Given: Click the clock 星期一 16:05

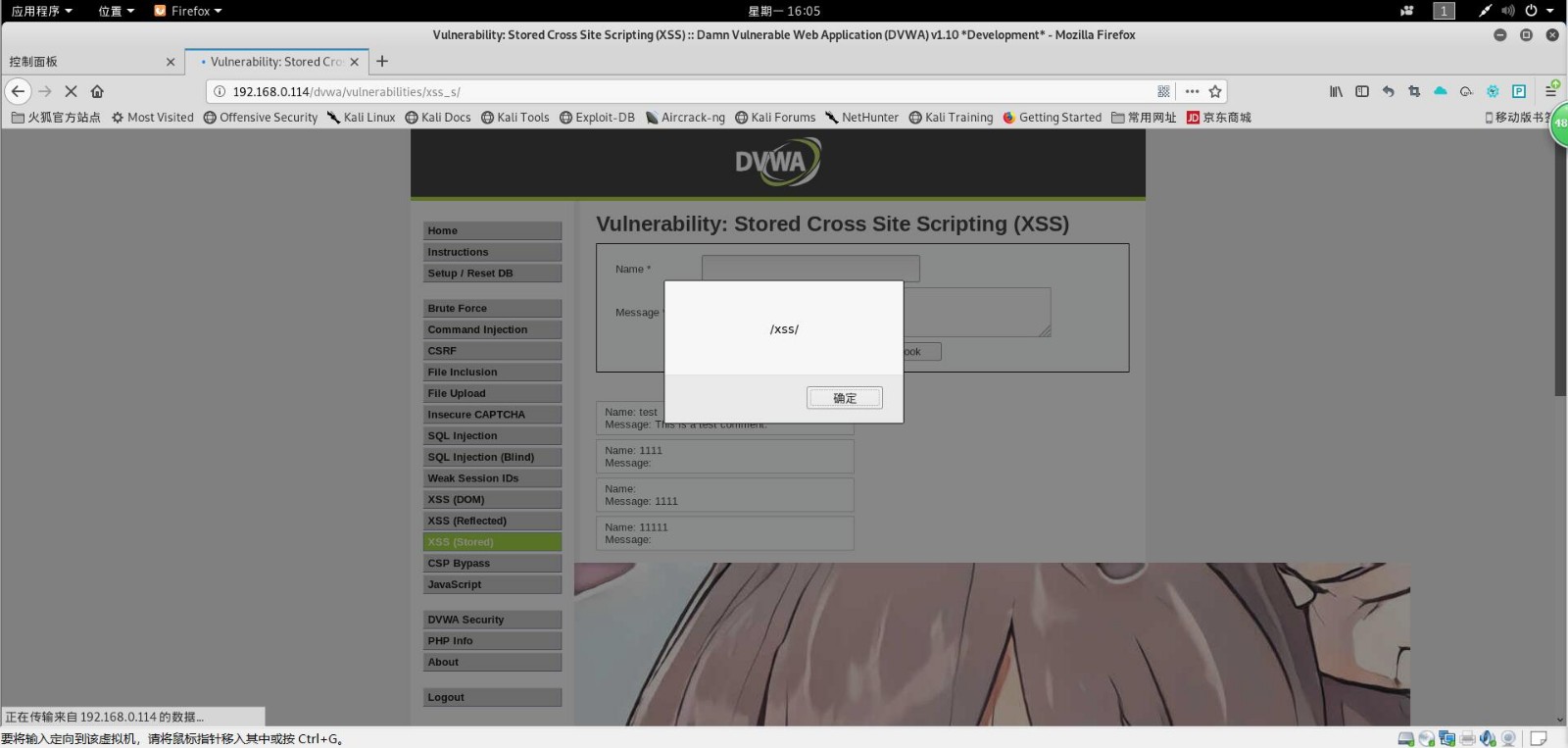Looking at the screenshot, I should point(784,11).
